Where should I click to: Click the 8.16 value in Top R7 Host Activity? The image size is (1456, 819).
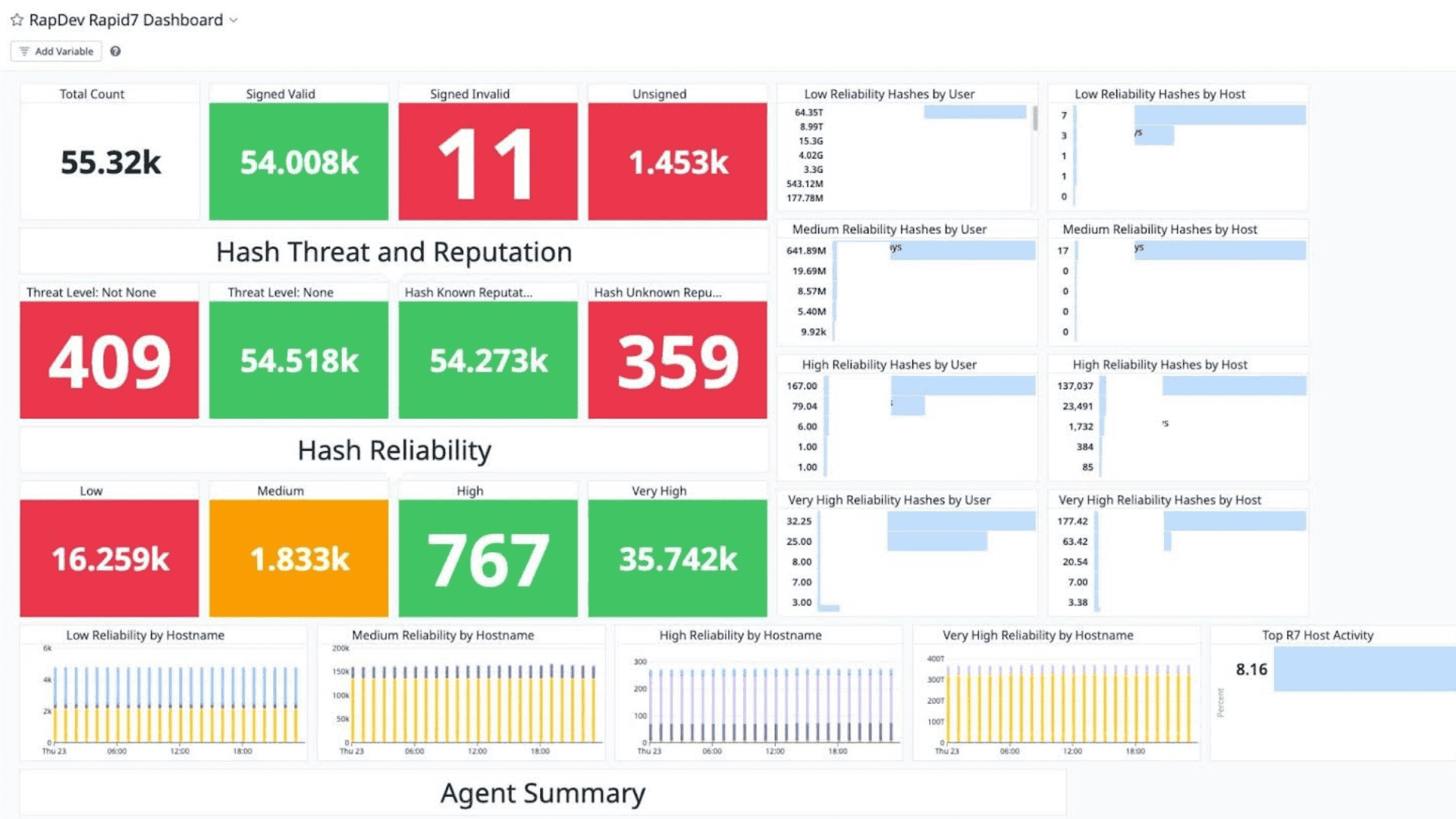[x=1251, y=669]
